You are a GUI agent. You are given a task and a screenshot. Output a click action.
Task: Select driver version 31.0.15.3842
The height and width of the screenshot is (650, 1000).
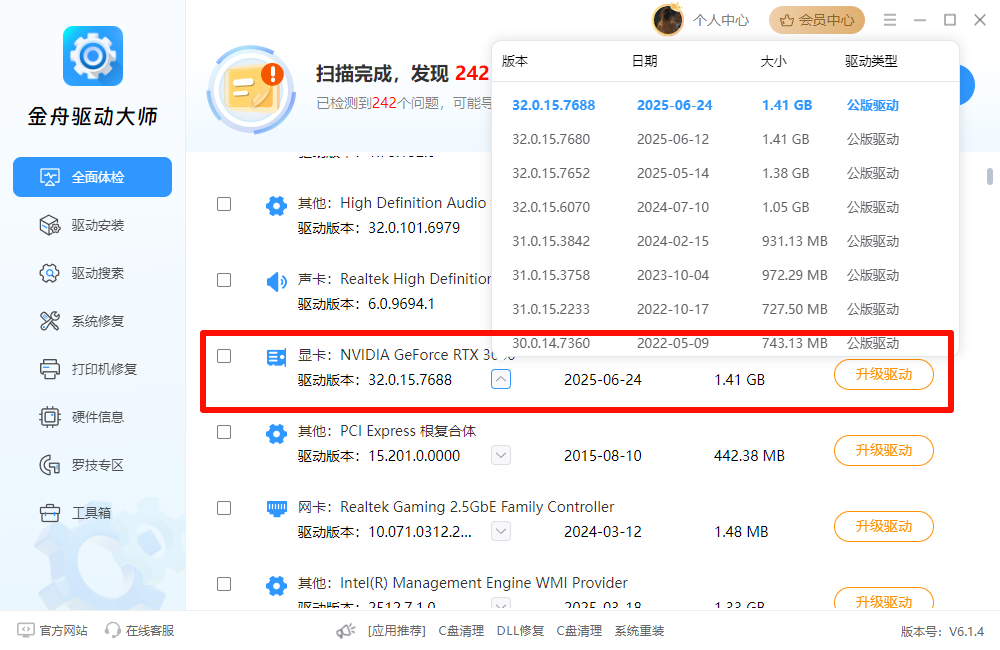(x=725, y=241)
